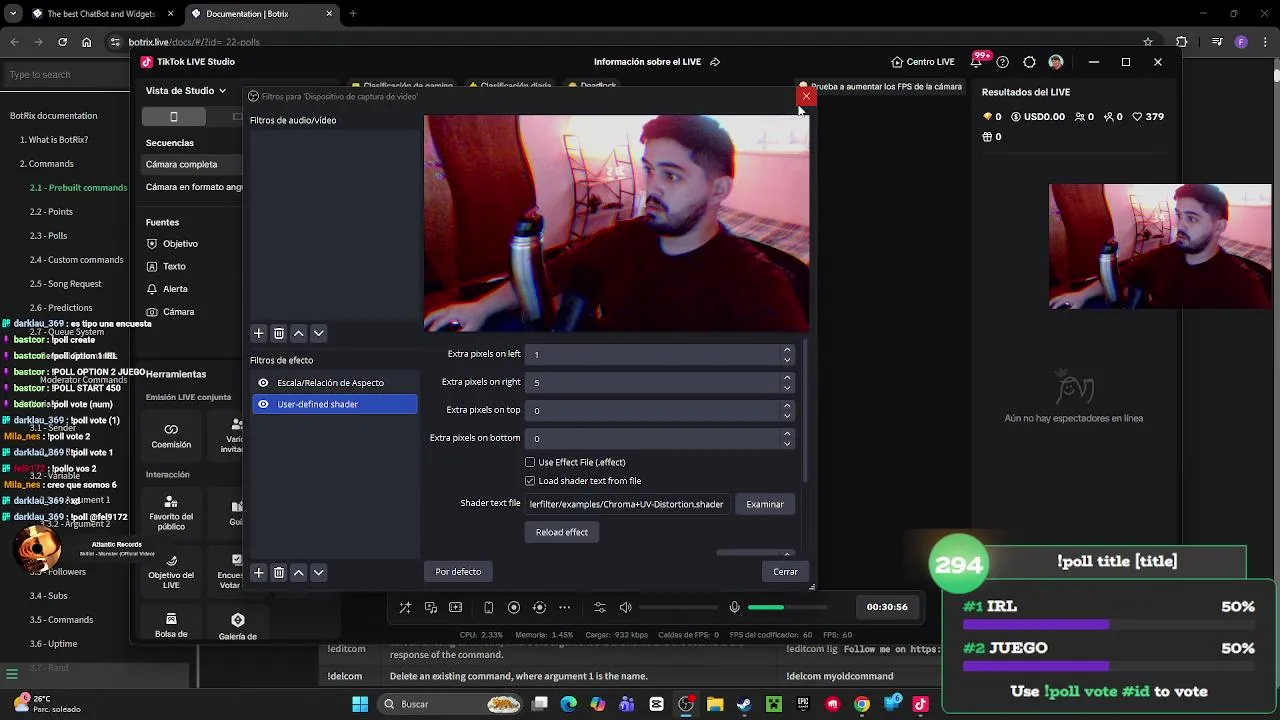Adjust the microphone volume slider
This screenshot has height=720, width=1280.
[788, 607]
